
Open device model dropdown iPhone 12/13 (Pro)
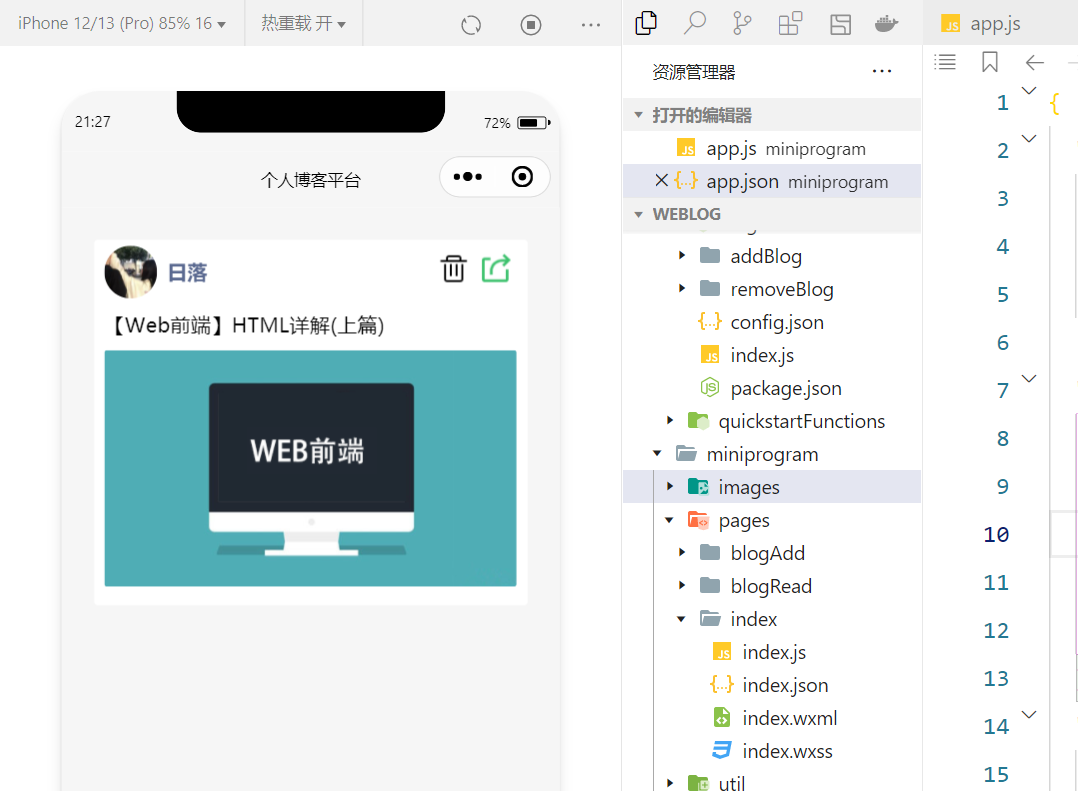(x=122, y=23)
